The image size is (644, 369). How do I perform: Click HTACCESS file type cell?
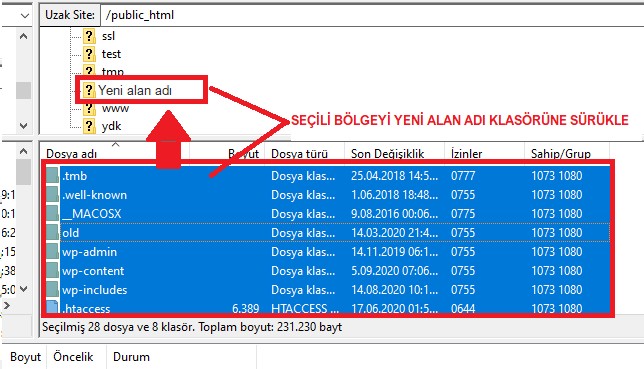[305, 308]
